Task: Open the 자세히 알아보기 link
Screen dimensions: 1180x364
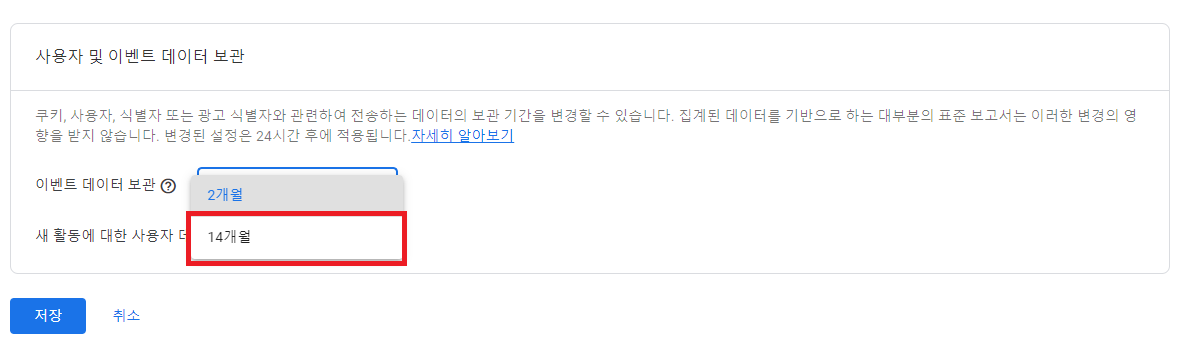Action: pyautogui.click(x=463, y=137)
